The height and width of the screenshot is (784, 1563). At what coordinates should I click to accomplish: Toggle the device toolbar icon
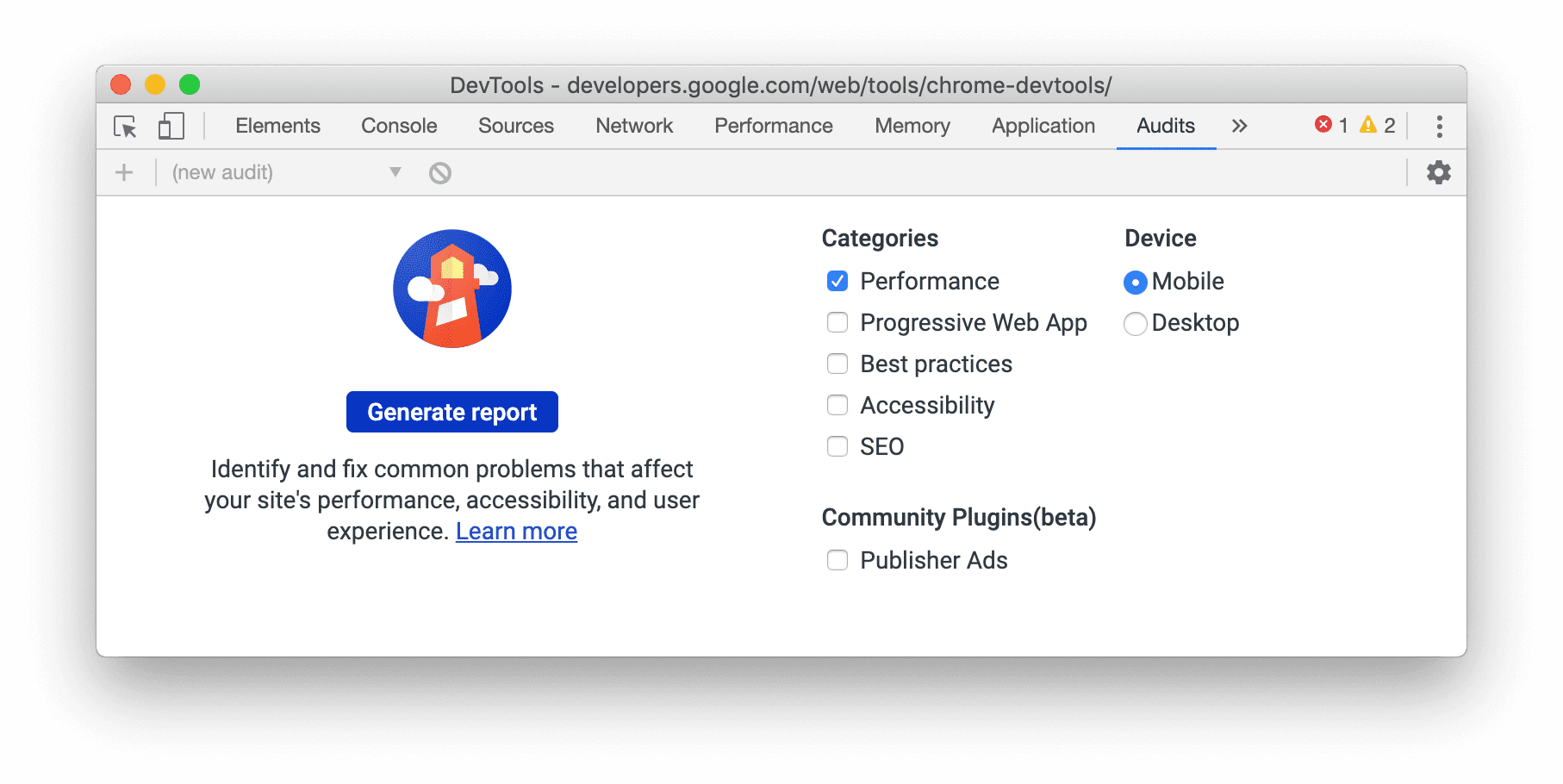[x=170, y=125]
